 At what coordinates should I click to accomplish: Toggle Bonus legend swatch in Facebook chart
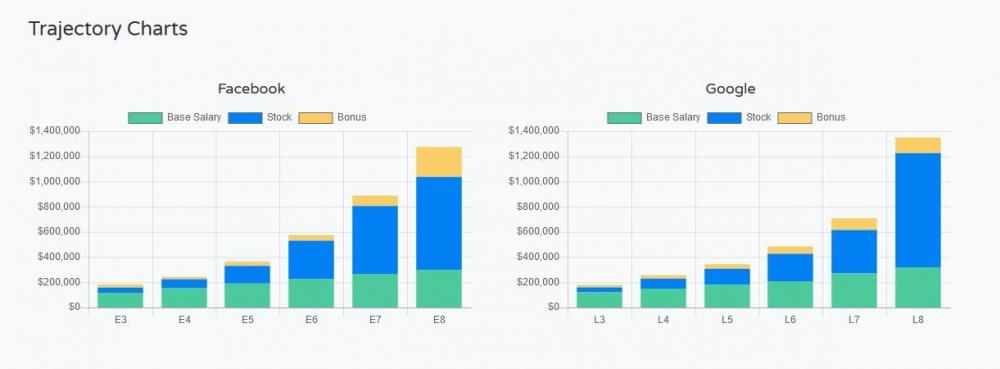click(316, 118)
